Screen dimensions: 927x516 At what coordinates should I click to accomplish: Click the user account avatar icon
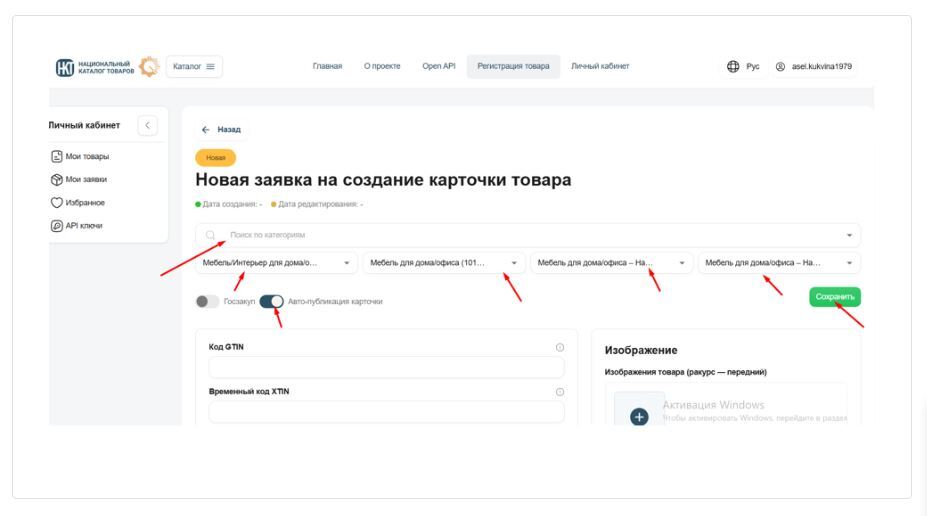(x=780, y=66)
